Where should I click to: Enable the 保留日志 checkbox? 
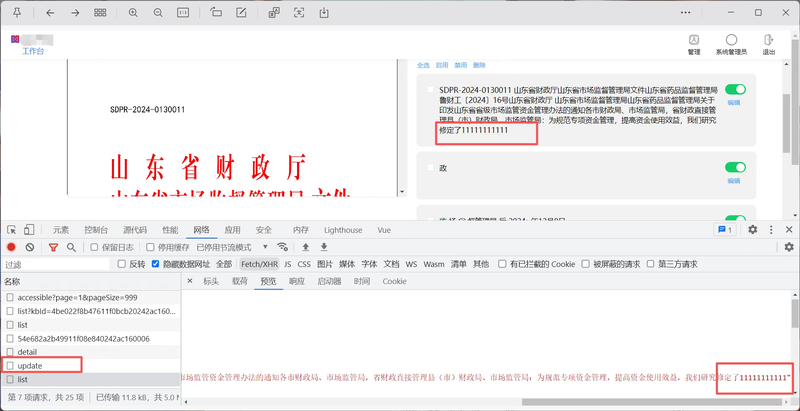coord(94,247)
